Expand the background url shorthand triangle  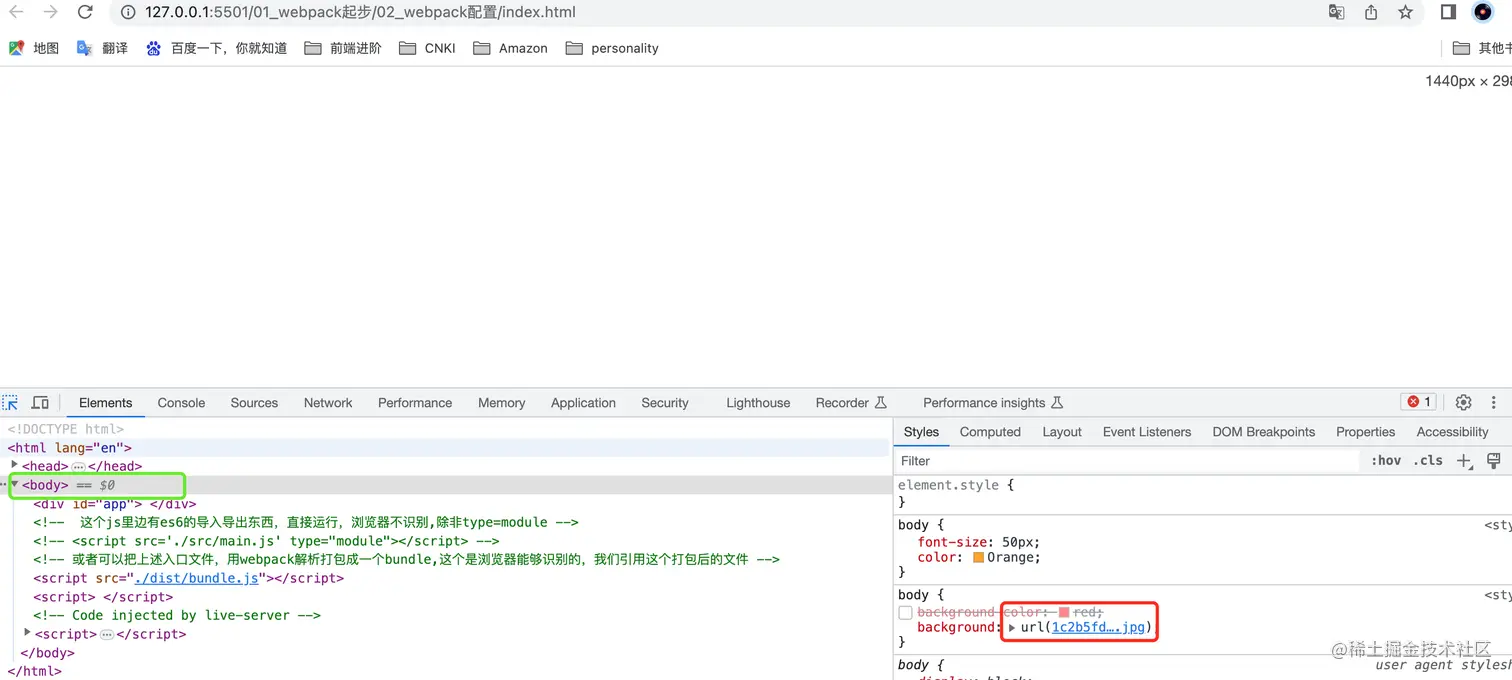pos(1012,628)
